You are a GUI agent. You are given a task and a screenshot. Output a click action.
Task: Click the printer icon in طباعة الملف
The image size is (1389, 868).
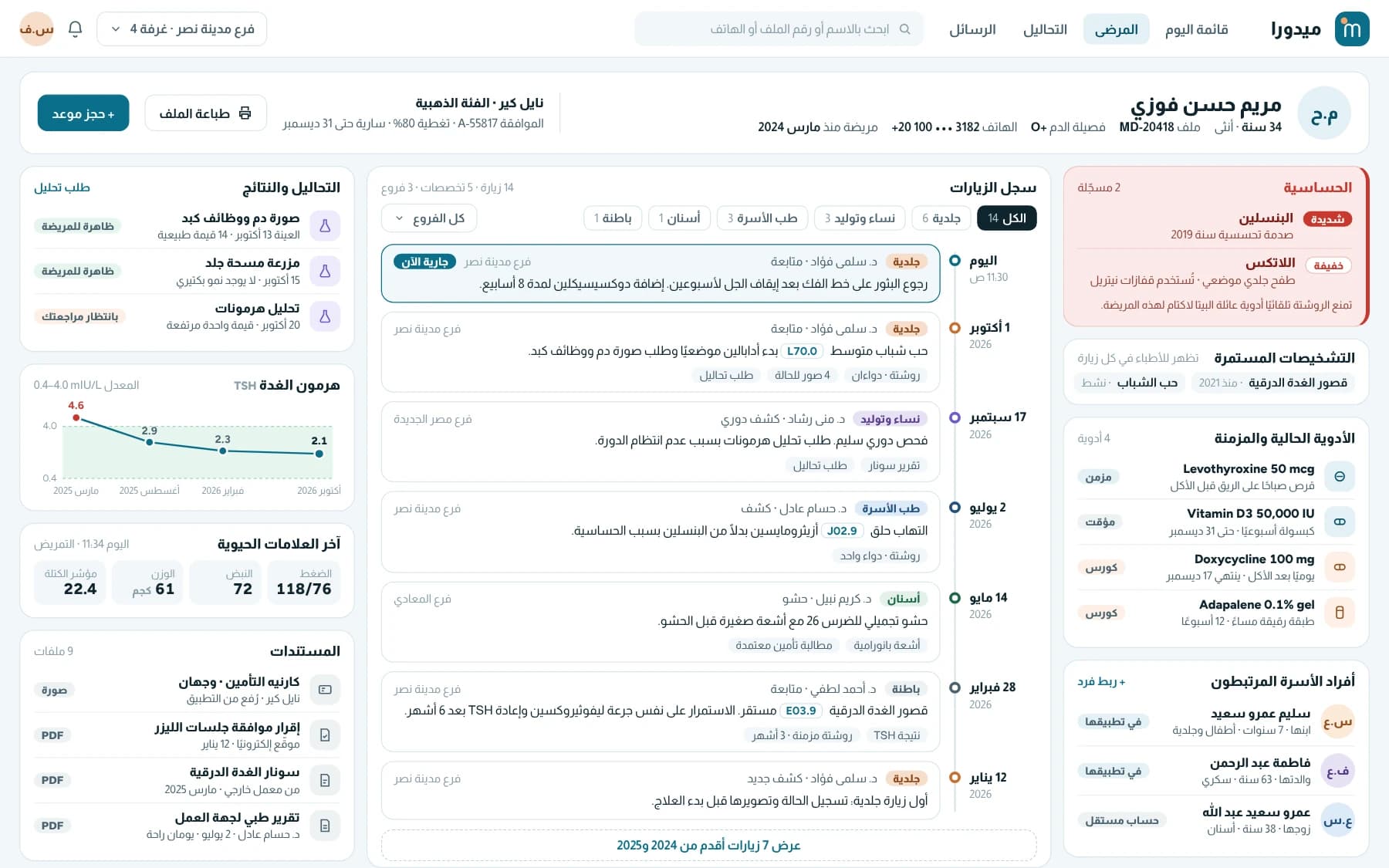pos(245,113)
